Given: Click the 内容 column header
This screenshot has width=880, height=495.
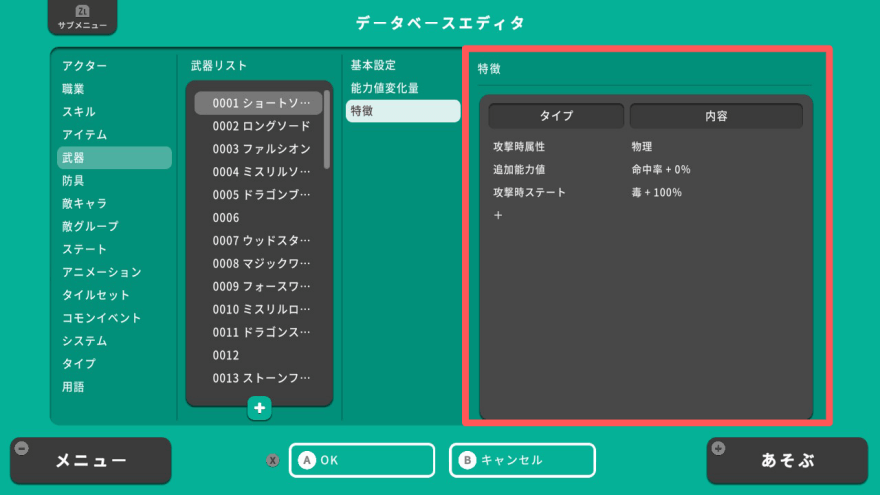Looking at the screenshot, I should [716, 116].
